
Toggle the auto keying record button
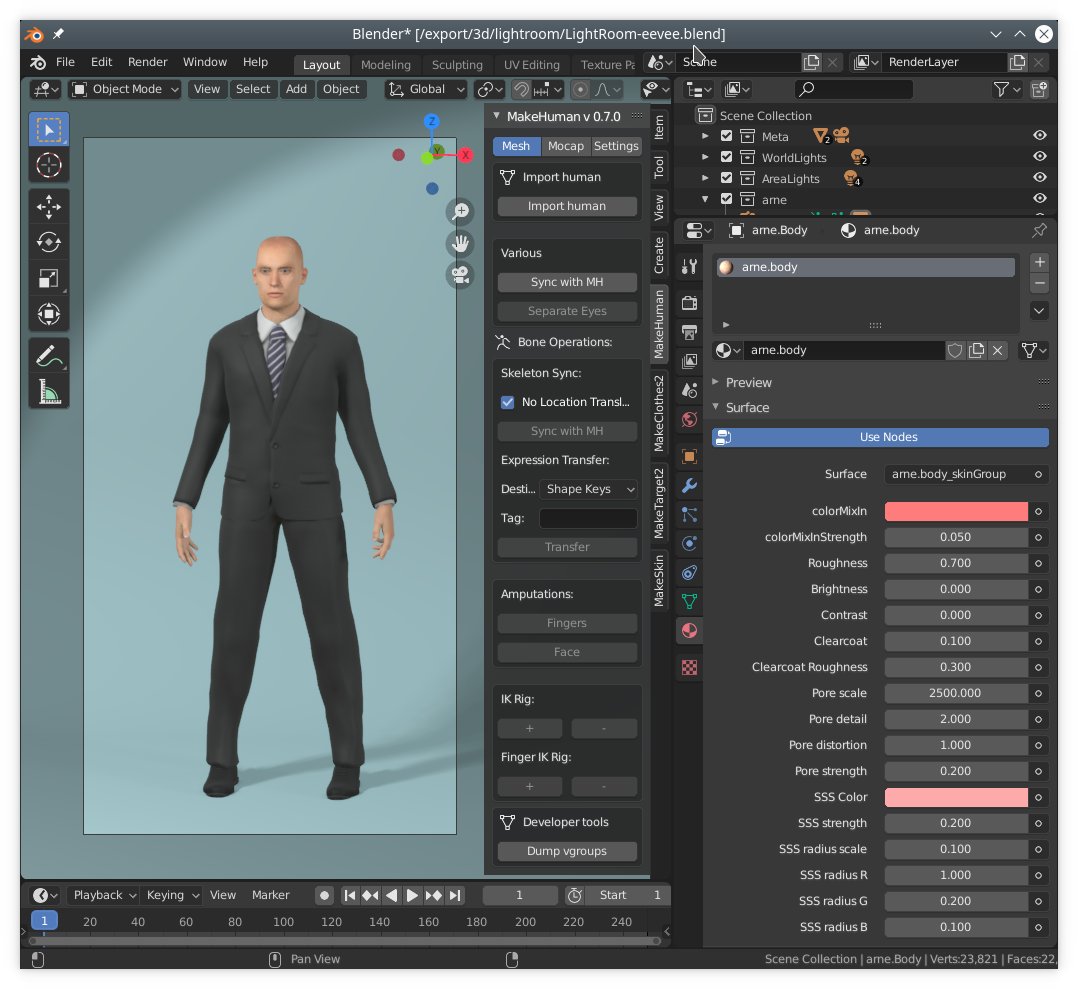[324, 895]
